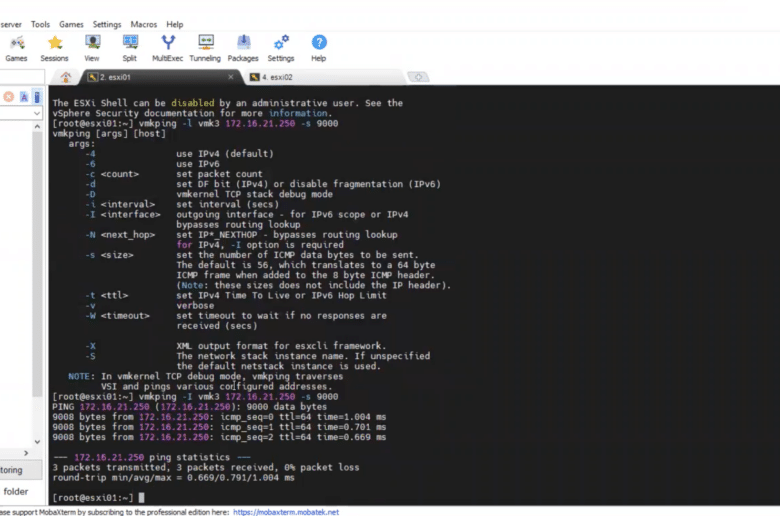Click the sidebar scroll right chevron

26,453
